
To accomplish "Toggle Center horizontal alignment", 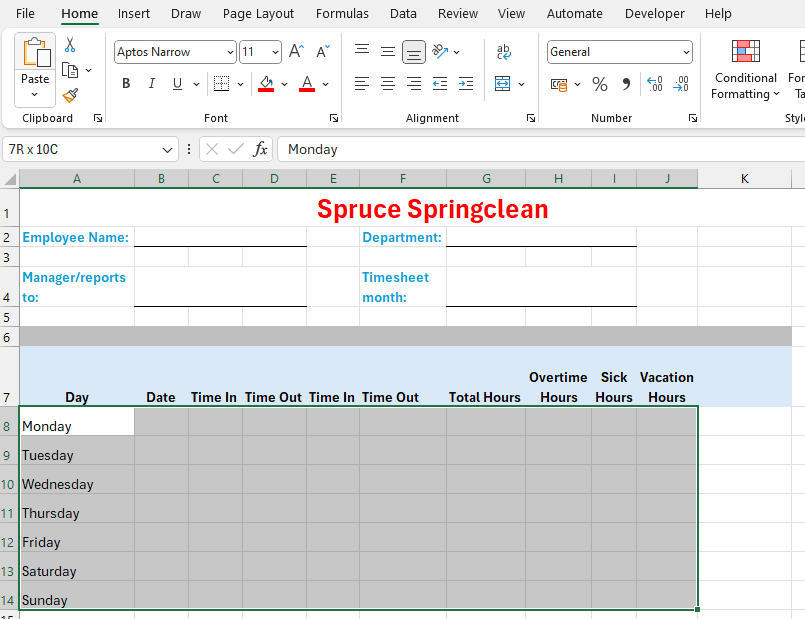I will coord(388,84).
